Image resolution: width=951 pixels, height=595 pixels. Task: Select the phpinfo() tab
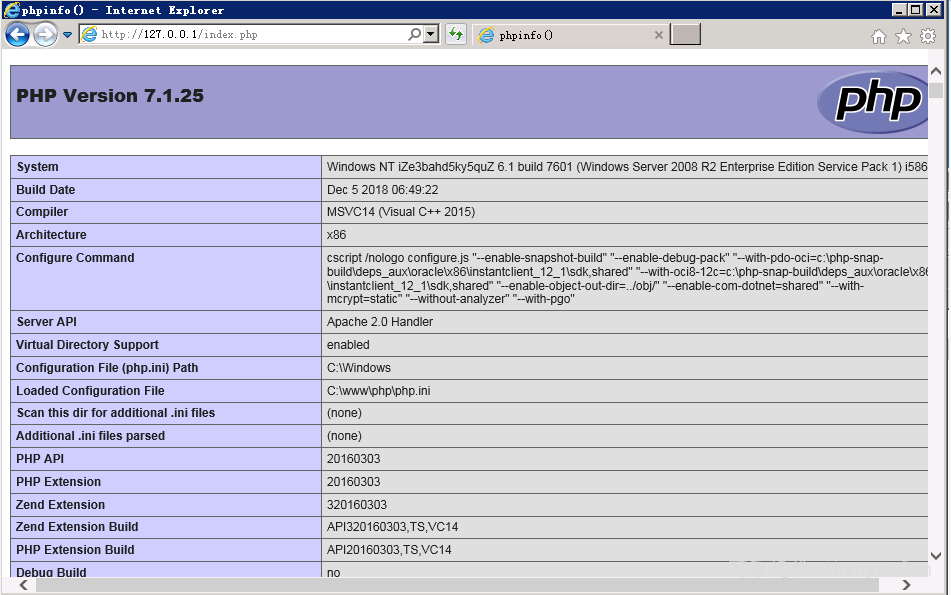pyautogui.click(x=560, y=35)
